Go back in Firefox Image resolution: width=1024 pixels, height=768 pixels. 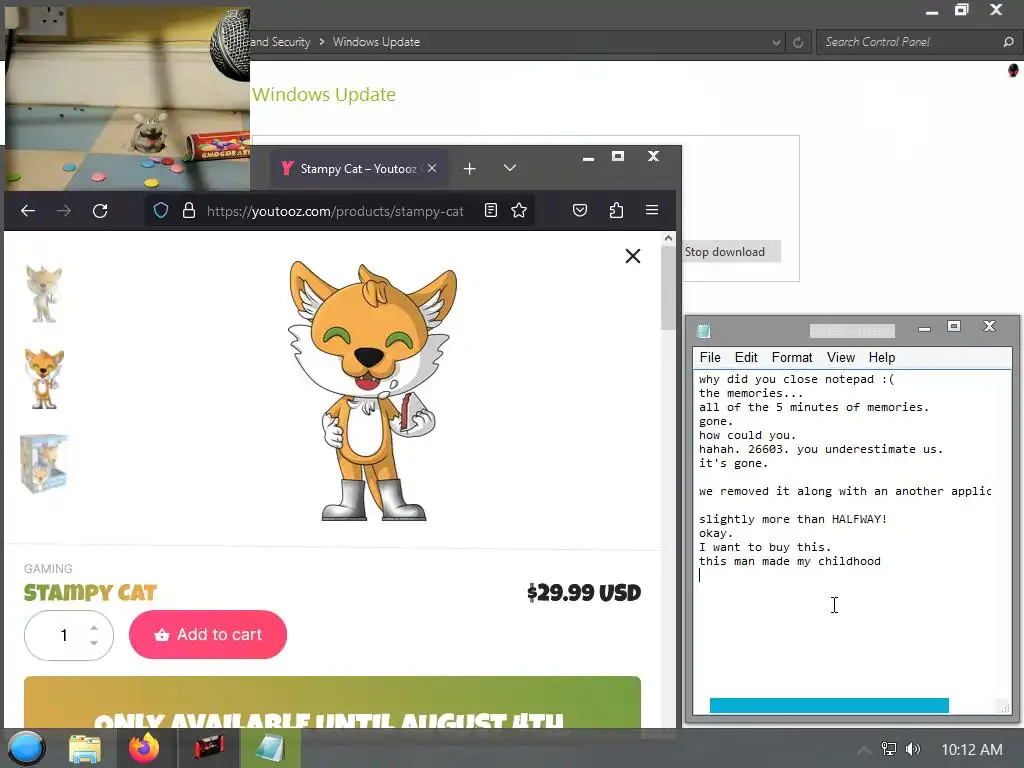click(x=27, y=210)
